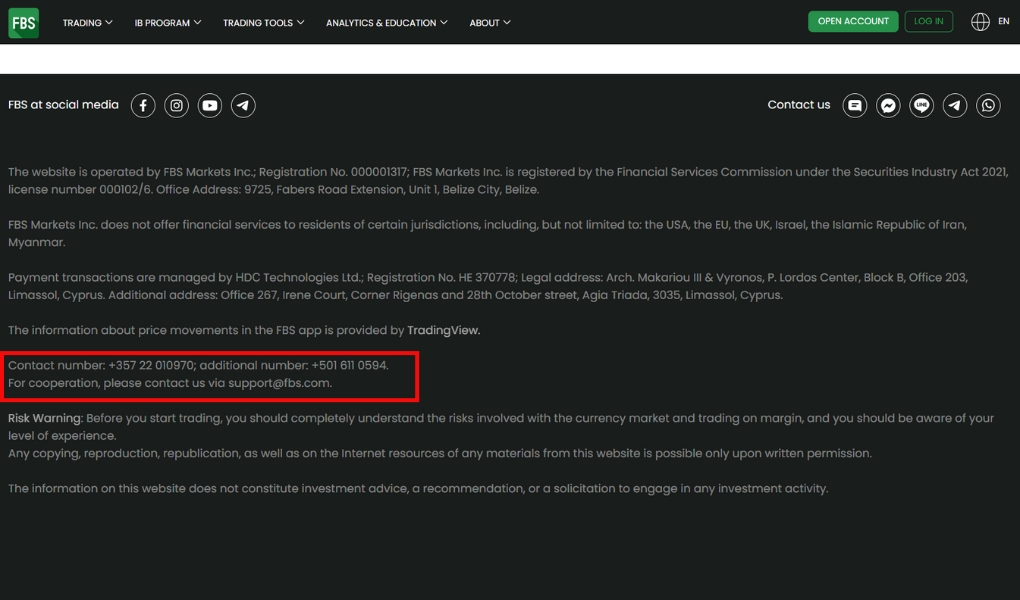1020x600 pixels.
Task: Click license number 000102/6 text
Action: click(x=80, y=190)
